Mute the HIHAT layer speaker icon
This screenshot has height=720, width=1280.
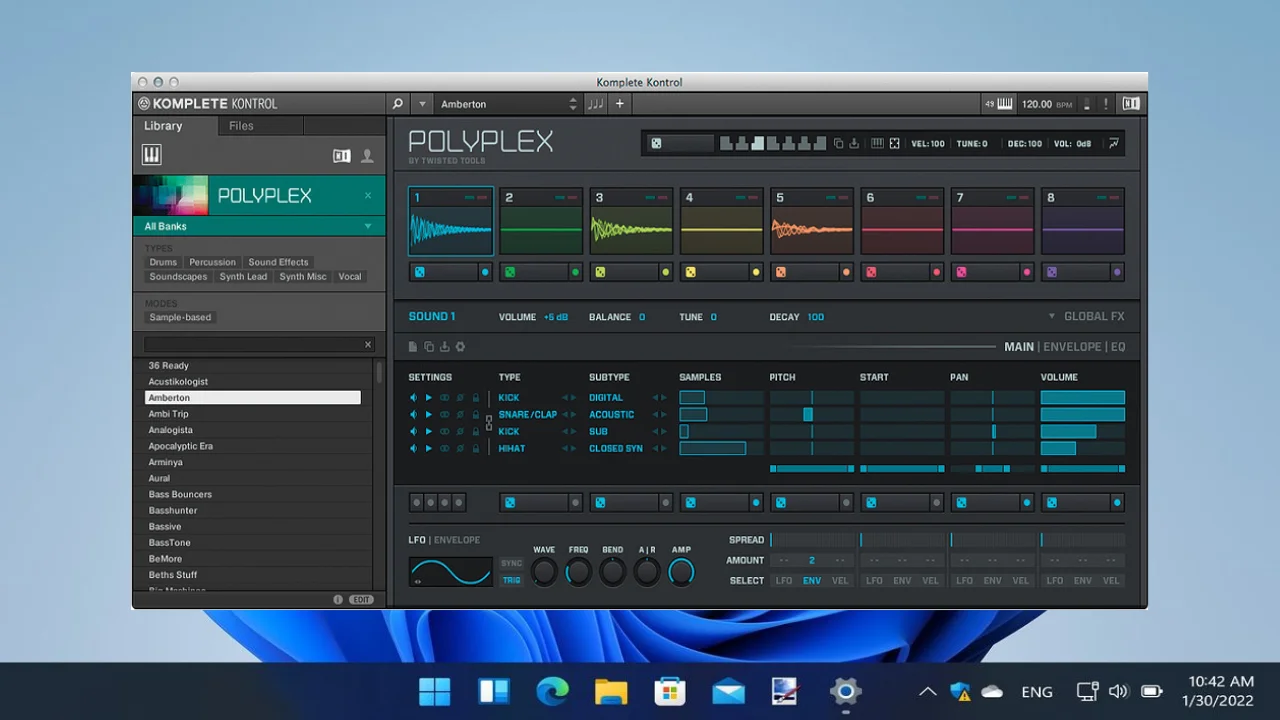[x=413, y=449]
